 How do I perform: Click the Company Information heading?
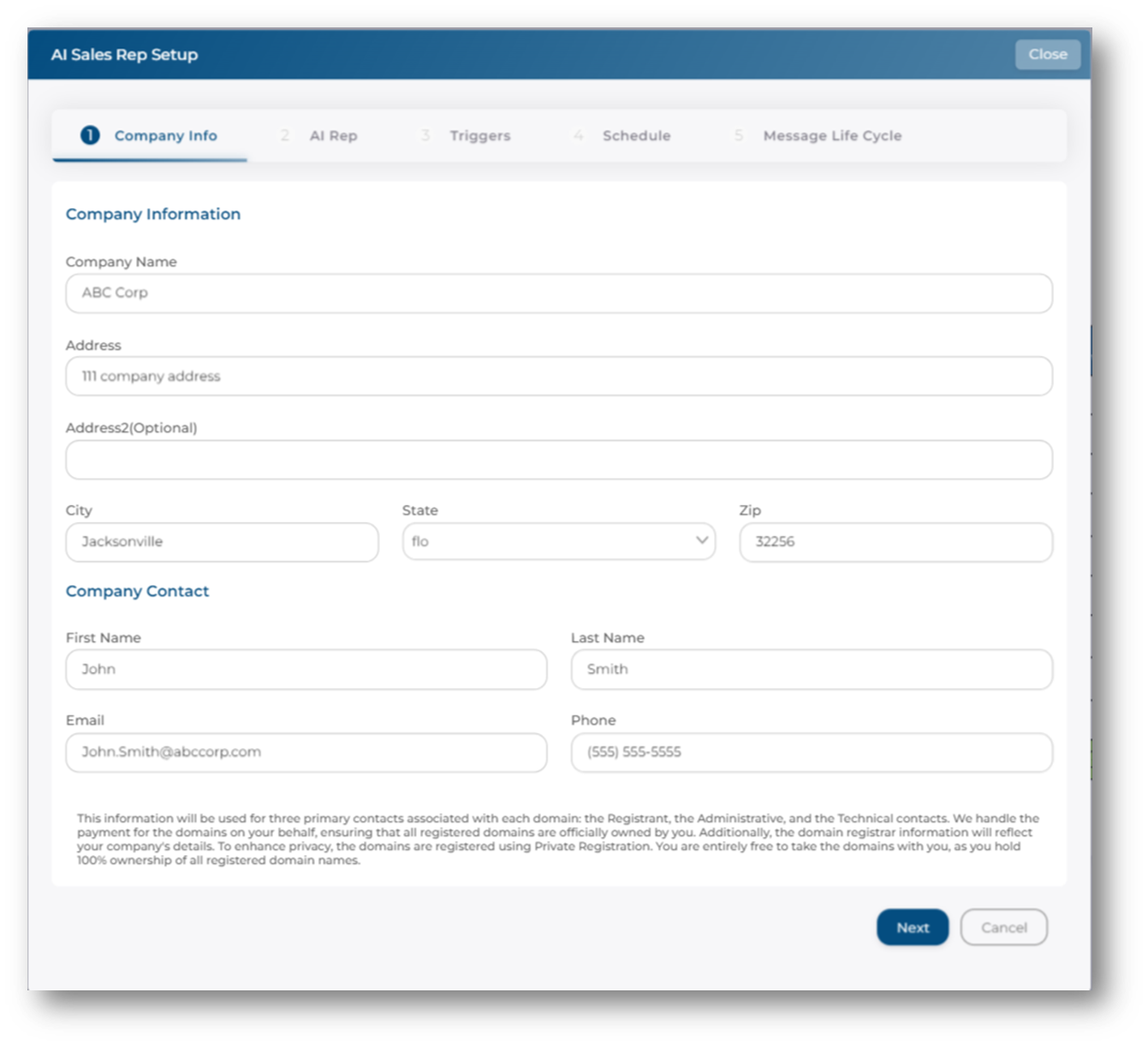tap(153, 214)
